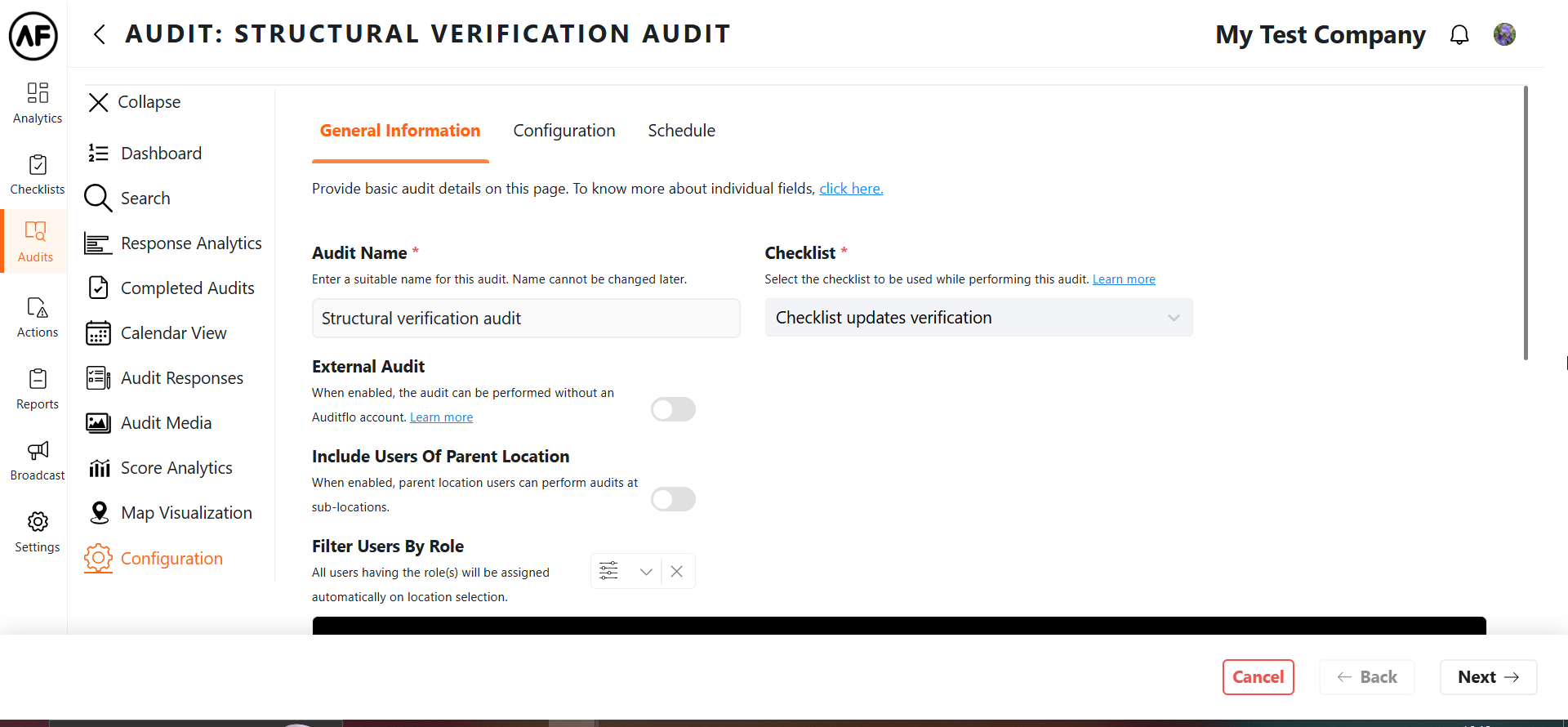This screenshot has width=1568, height=727.
Task: Click the user profile avatar
Action: coord(1504,34)
